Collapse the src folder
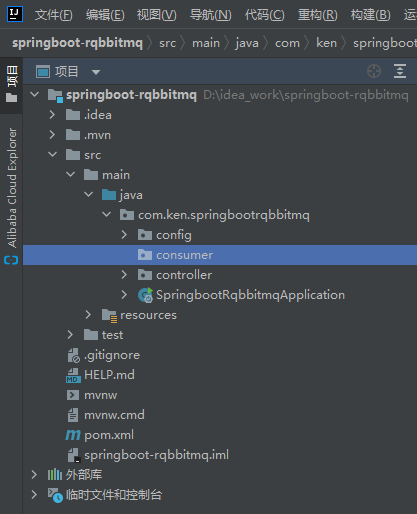Viewport: 417px width, 514px height. 52,154
